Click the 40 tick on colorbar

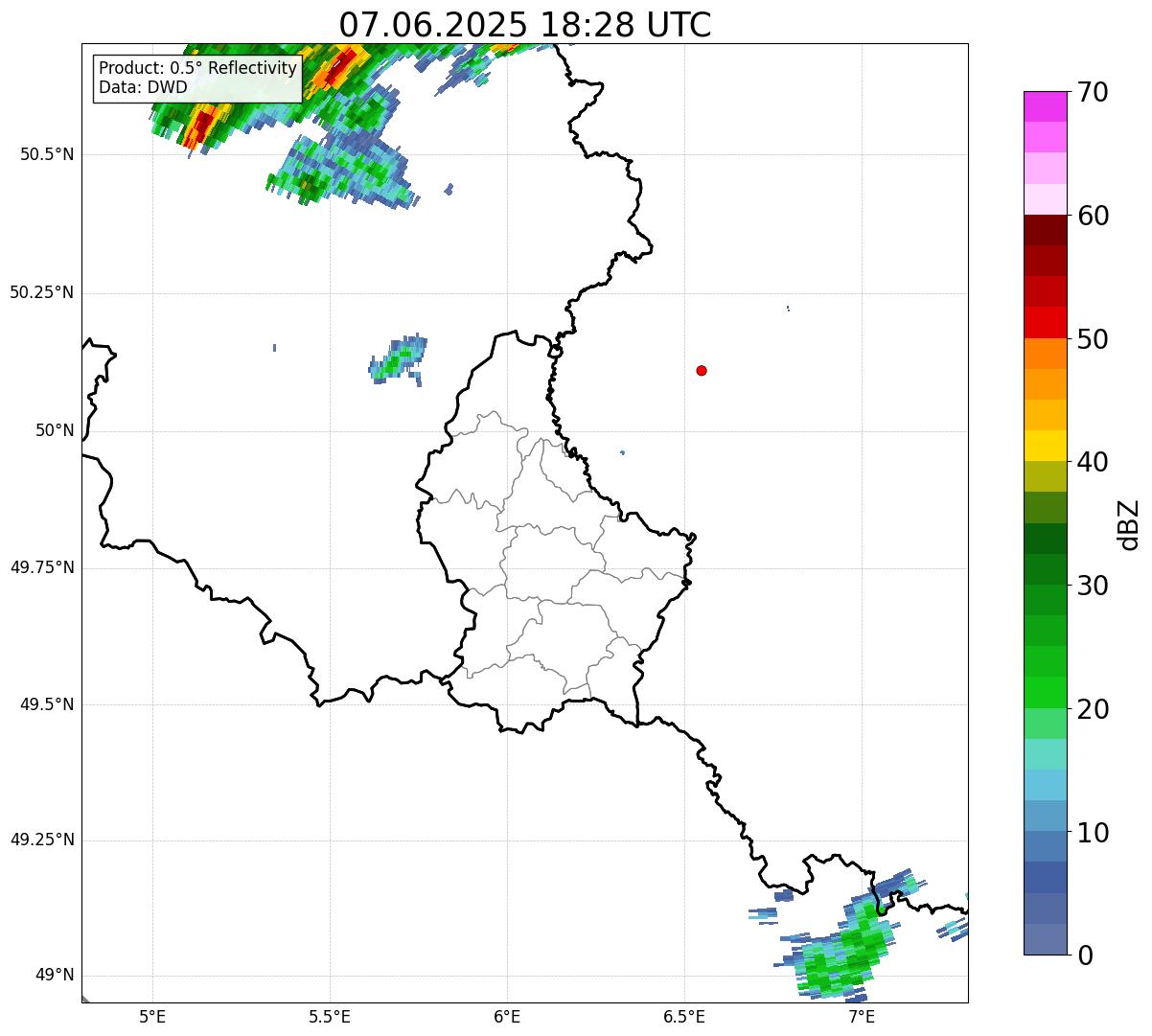pos(1093,462)
